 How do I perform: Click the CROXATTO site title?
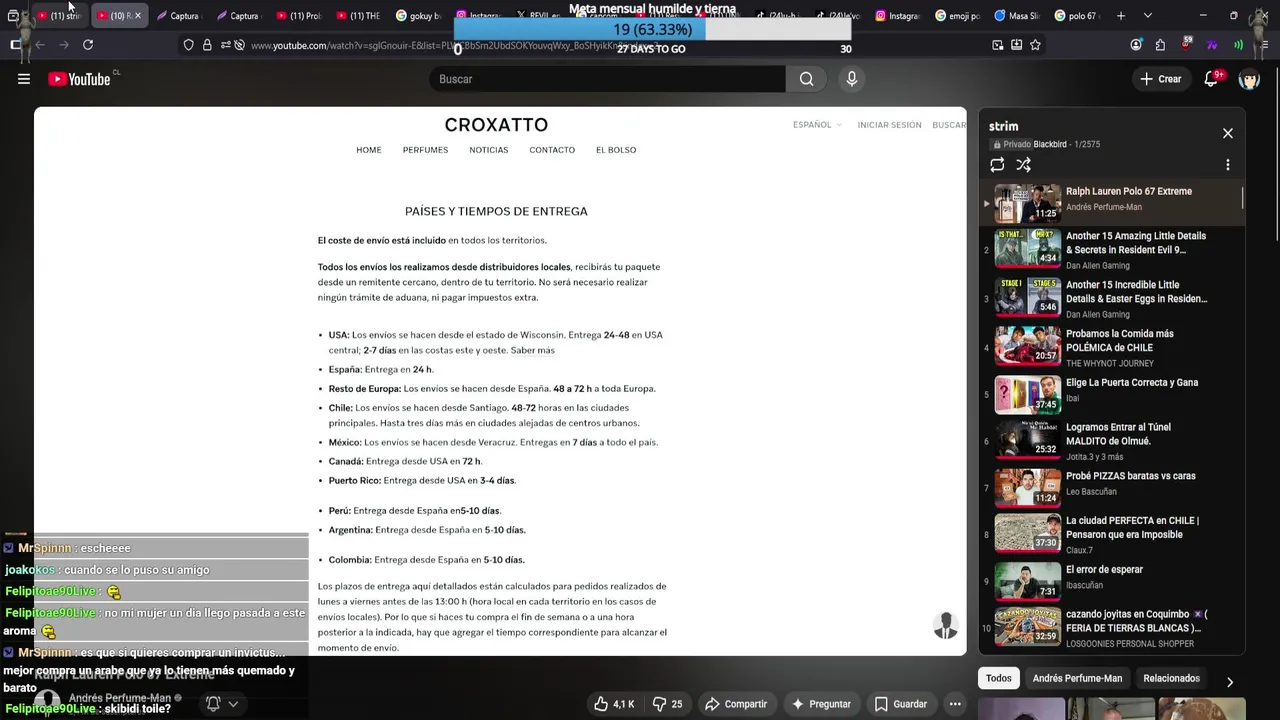point(496,125)
